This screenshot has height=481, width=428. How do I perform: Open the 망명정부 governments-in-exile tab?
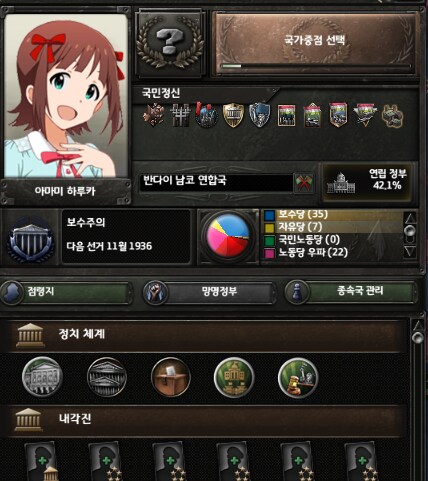(x=209, y=292)
